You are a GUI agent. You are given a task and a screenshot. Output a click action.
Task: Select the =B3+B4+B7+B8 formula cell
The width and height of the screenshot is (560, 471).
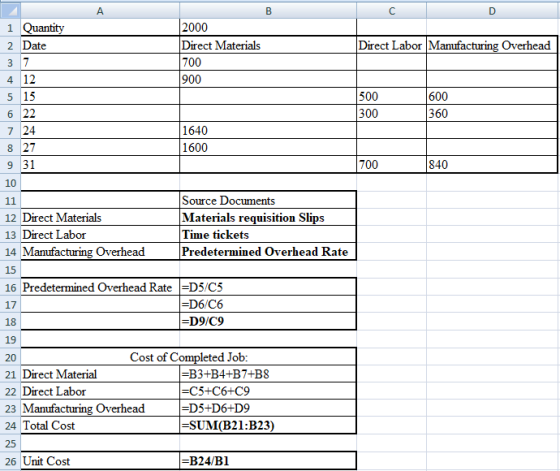[268, 374]
